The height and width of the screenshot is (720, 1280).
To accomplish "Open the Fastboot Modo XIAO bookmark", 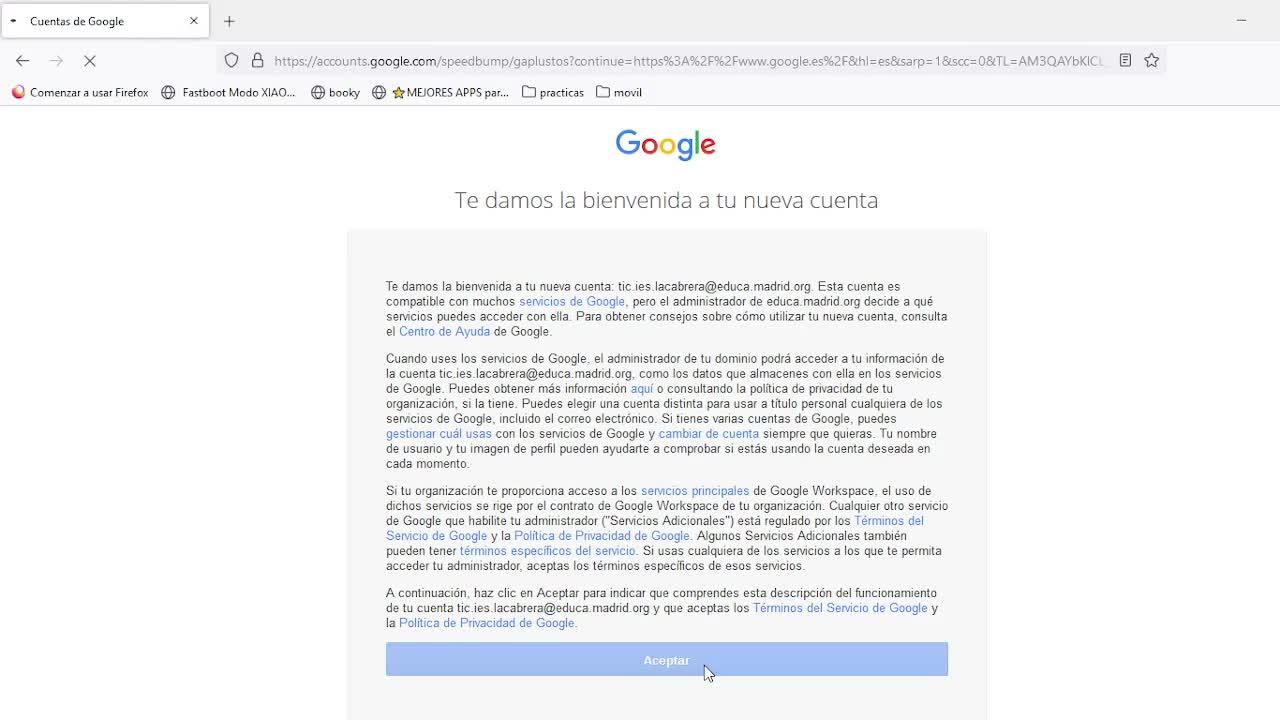I will point(229,92).
